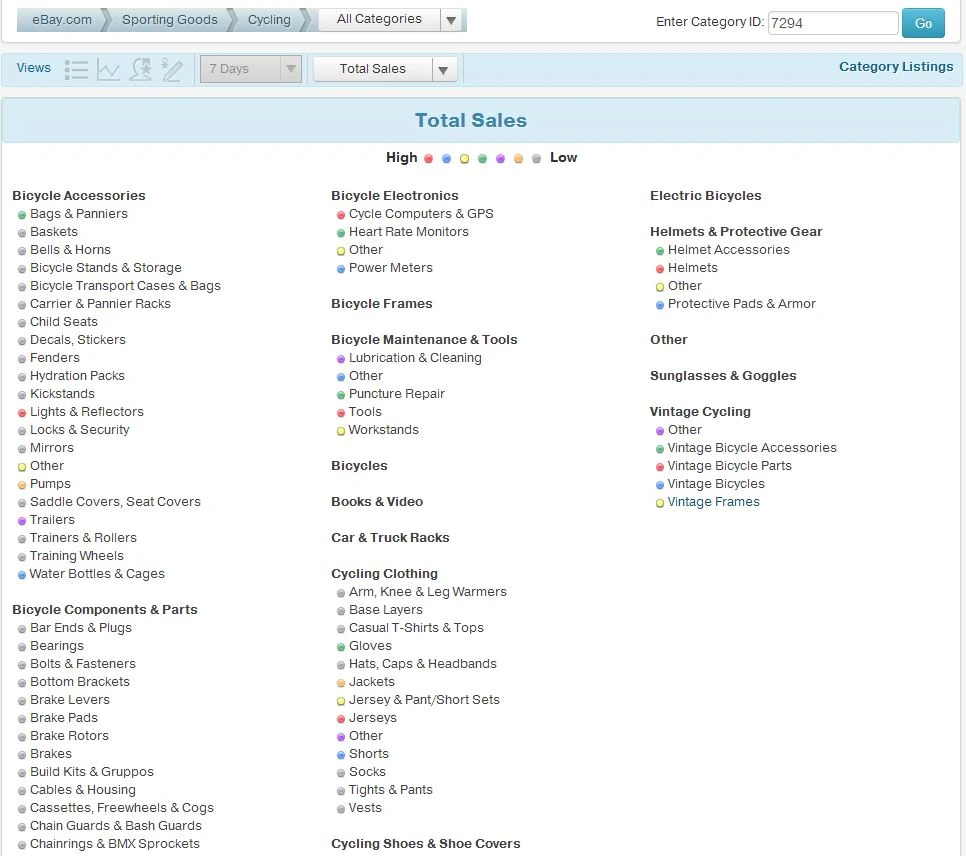Screen dimensions: 966x856
Task: Open Hydration Packs subcategory
Action: (x=77, y=375)
